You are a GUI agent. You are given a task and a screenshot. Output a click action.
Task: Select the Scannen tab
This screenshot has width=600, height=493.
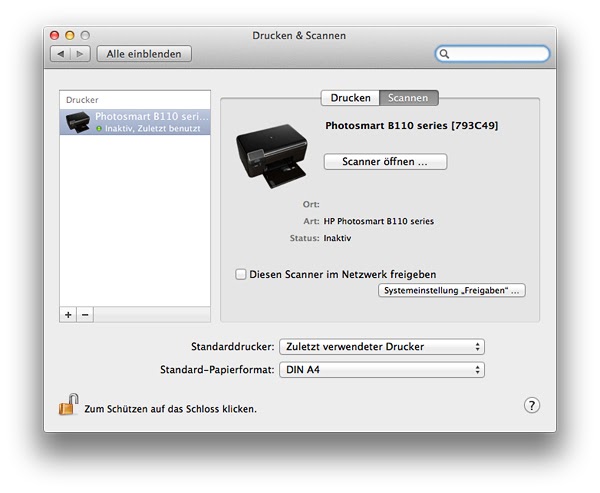[x=409, y=98]
